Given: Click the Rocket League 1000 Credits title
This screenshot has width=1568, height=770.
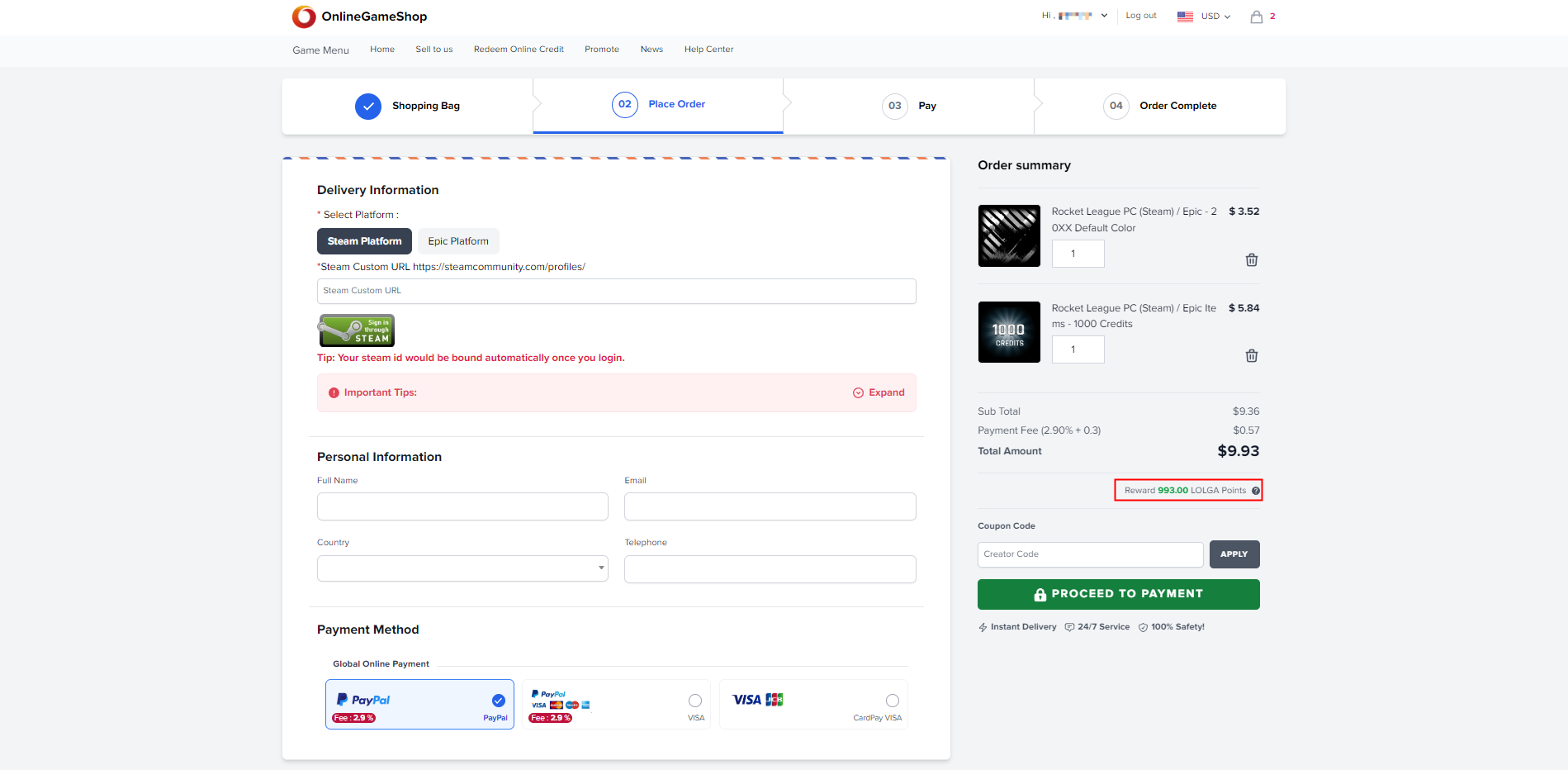Looking at the screenshot, I should (x=1135, y=316).
